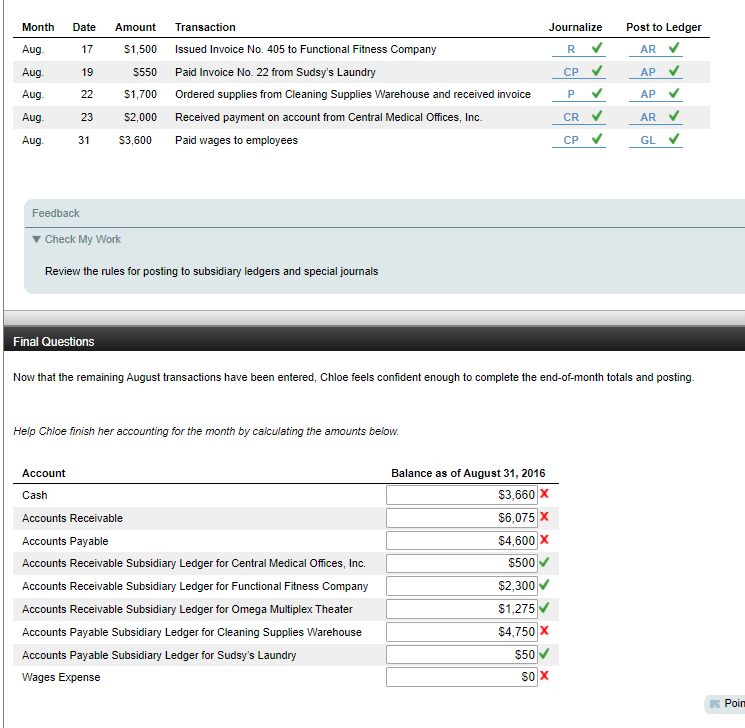Click the Accounts Receivable balance input field

pyautogui.click(x=461, y=517)
